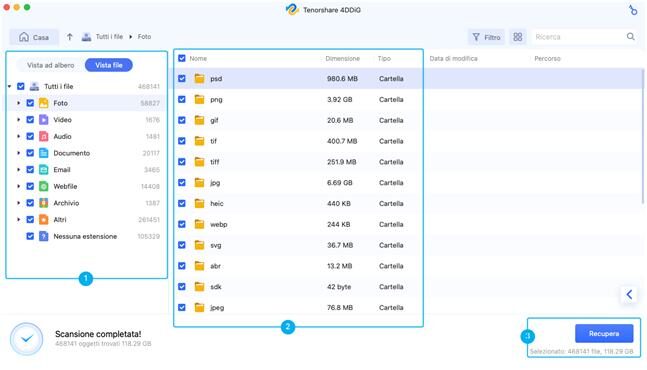This screenshot has width=647, height=370.
Task: Uncheck the psd folder checkbox
Action: (182, 78)
